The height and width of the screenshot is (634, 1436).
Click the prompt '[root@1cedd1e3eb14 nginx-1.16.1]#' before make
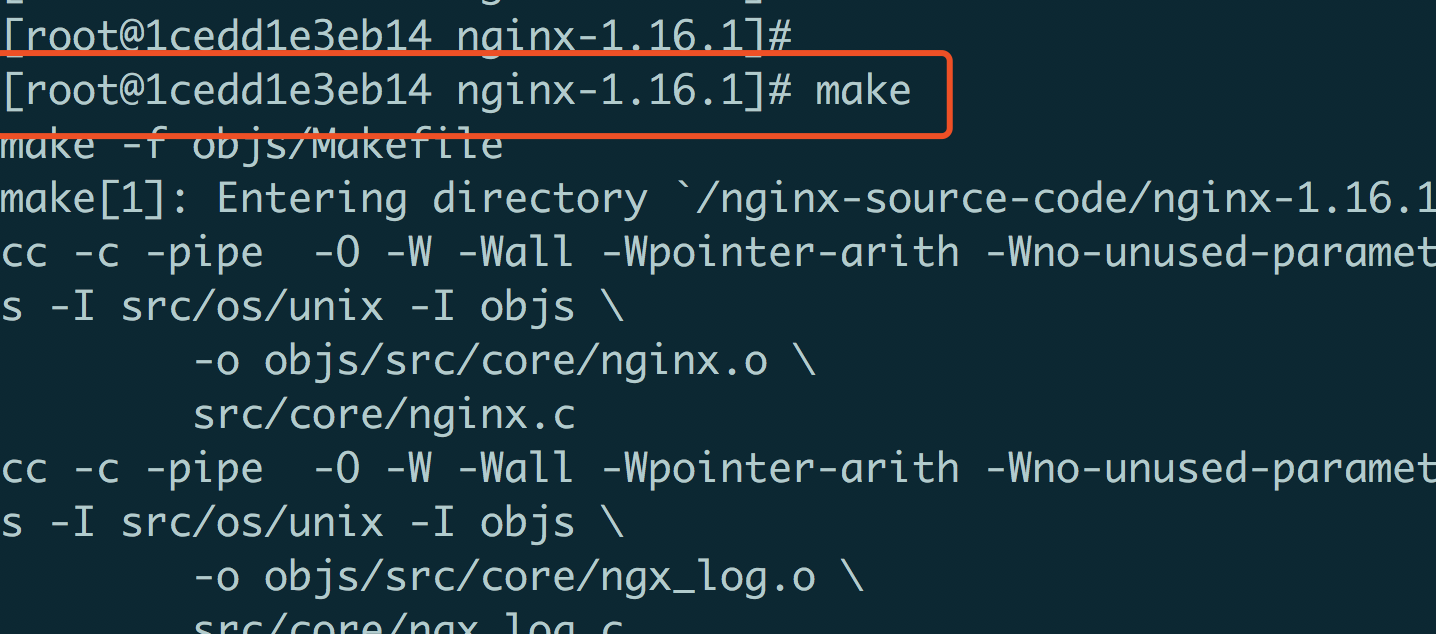(397, 91)
